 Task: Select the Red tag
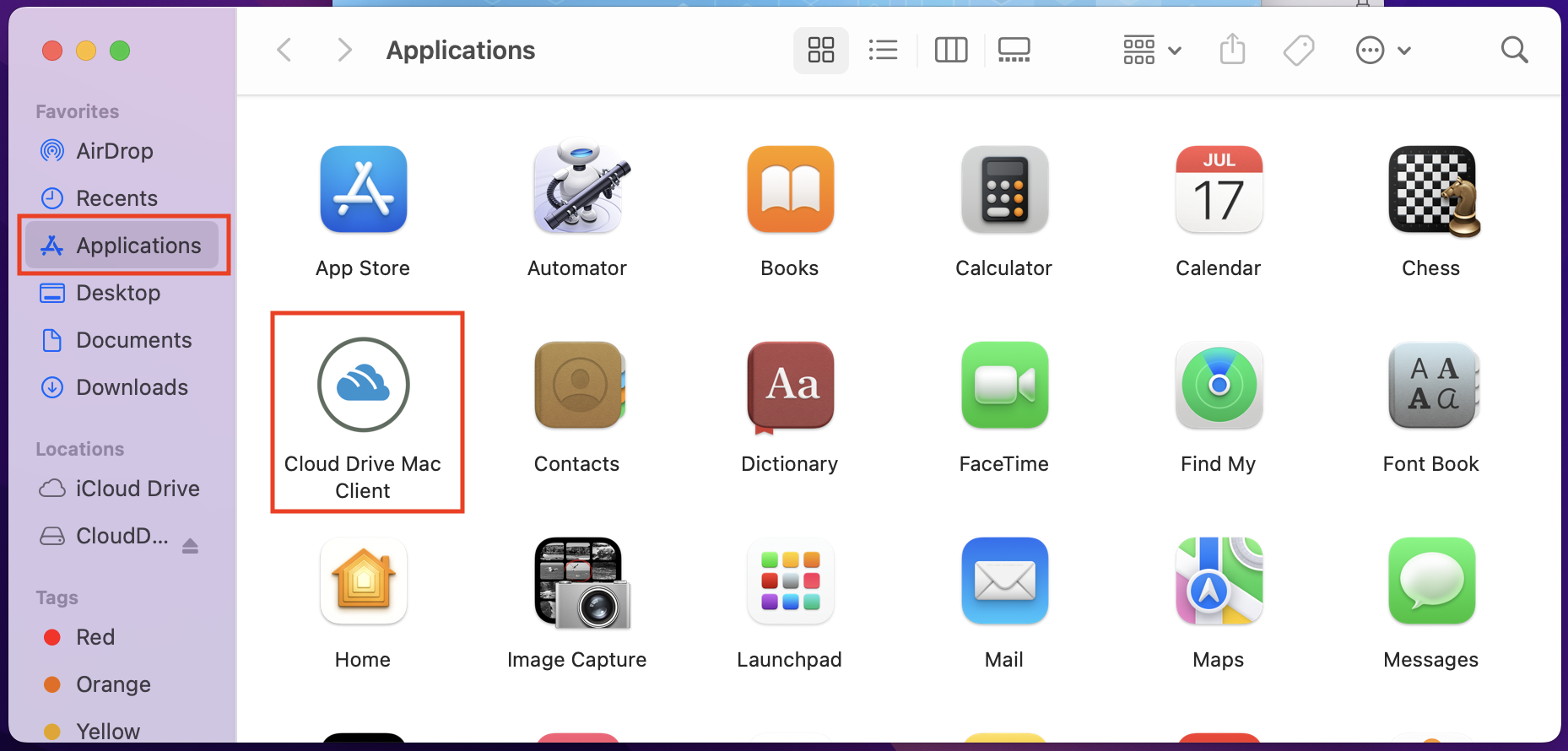point(122,637)
